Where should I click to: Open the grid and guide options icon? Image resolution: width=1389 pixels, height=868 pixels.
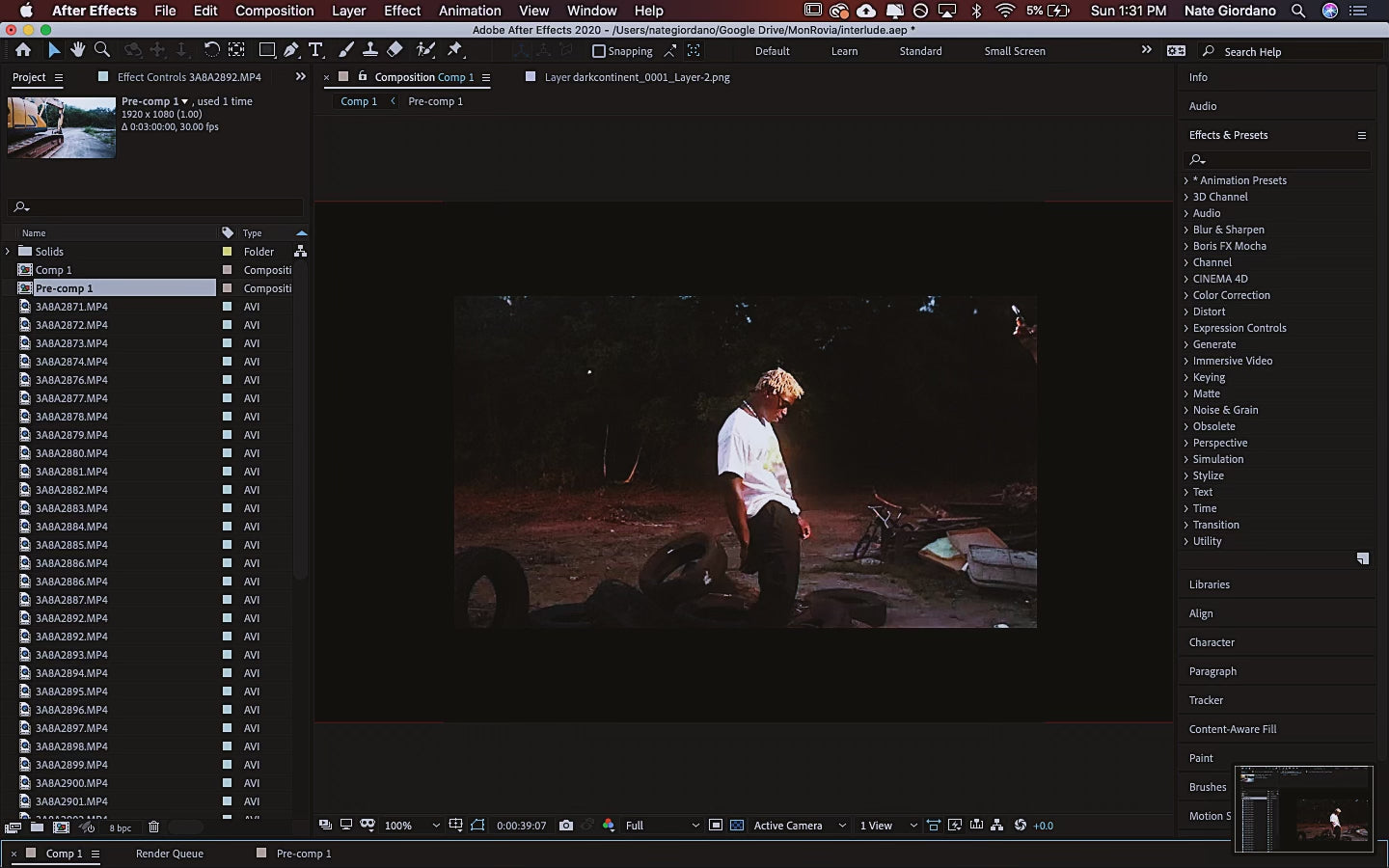pos(456,826)
